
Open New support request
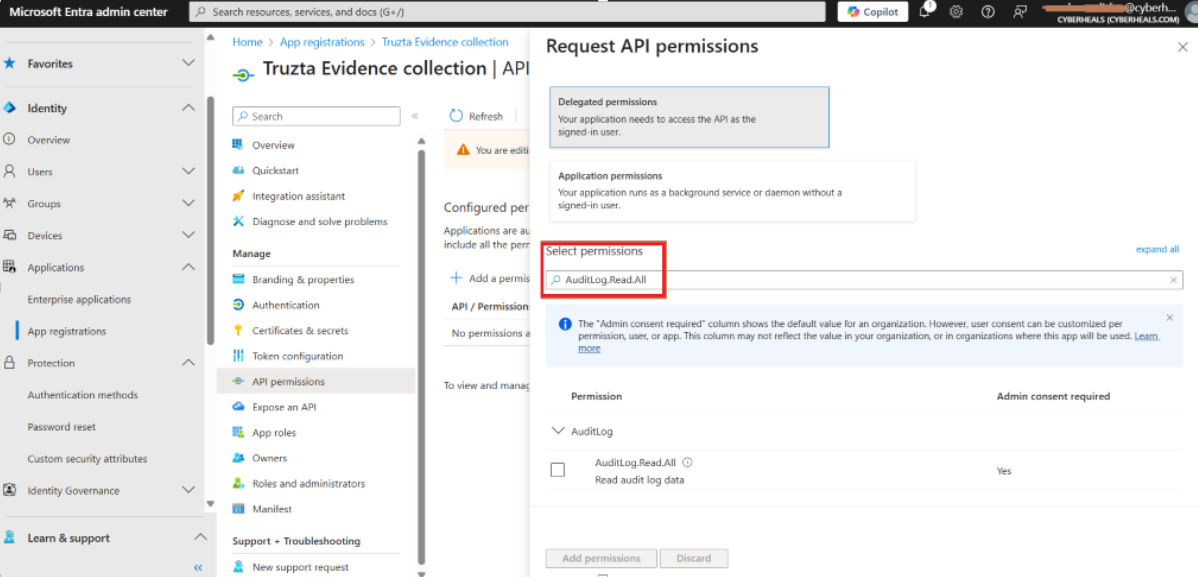pos(300,567)
